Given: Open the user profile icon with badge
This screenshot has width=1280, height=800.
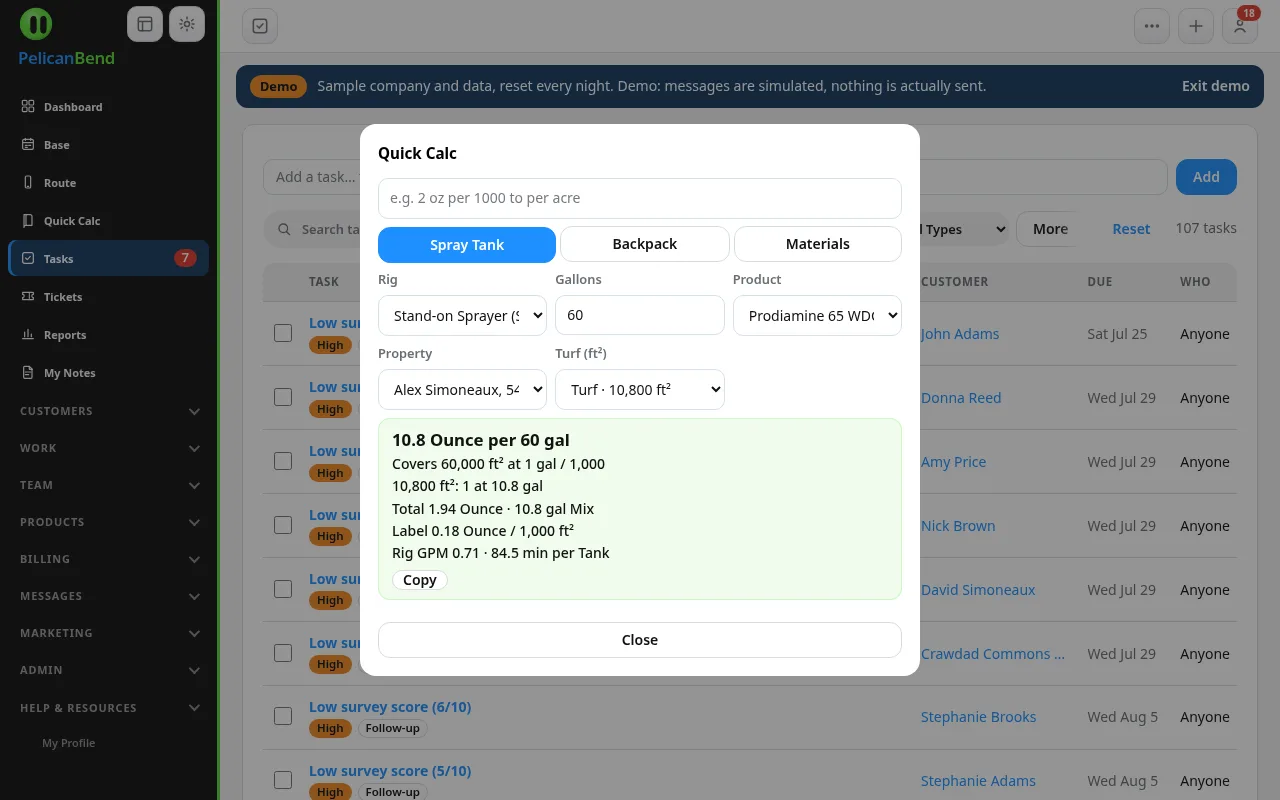Looking at the screenshot, I should coord(1240,26).
